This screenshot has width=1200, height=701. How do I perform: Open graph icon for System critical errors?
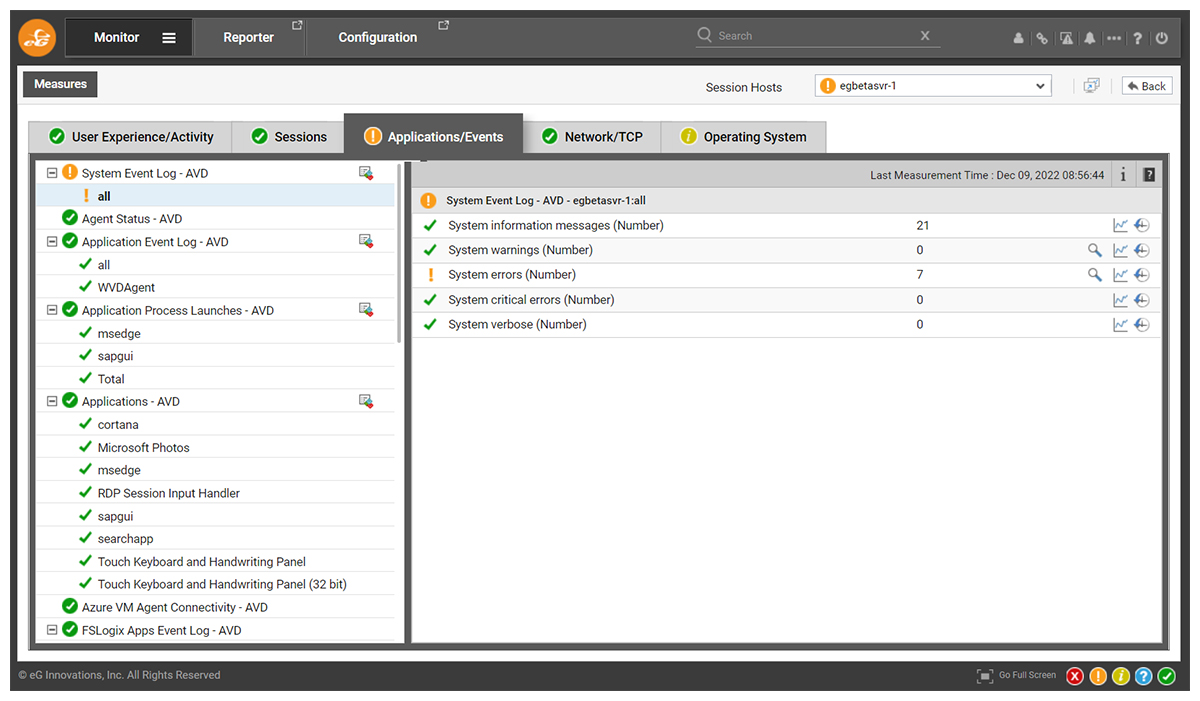pyautogui.click(x=1121, y=300)
